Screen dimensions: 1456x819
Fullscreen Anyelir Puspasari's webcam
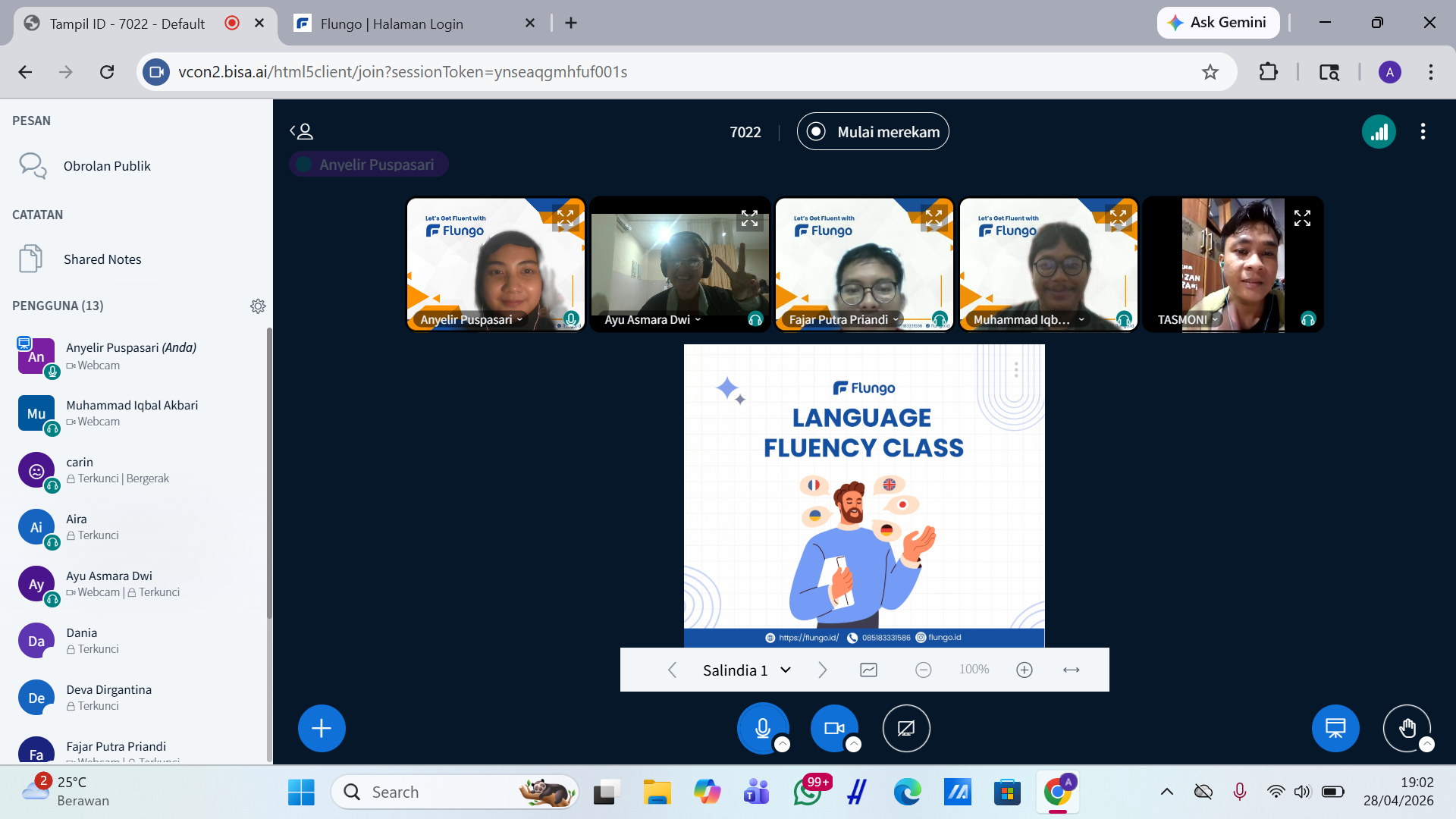tap(566, 218)
